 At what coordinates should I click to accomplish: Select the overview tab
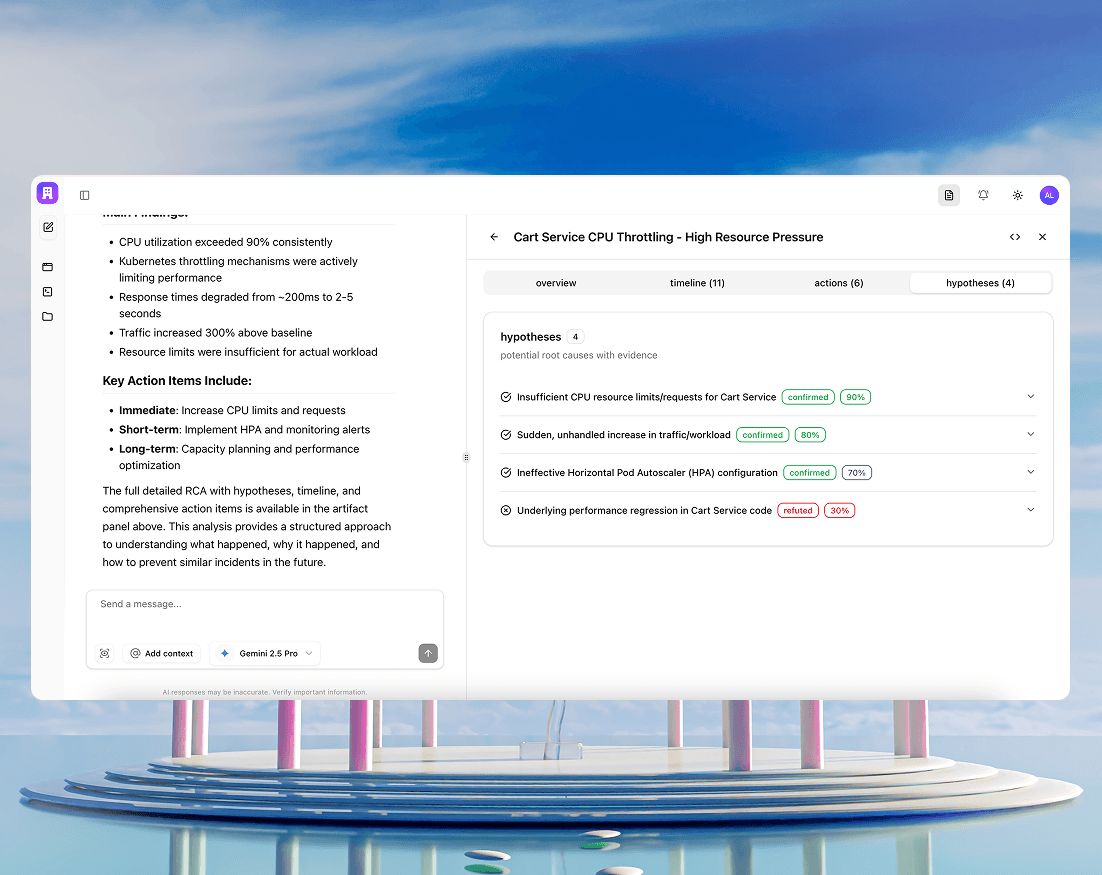coord(556,283)
